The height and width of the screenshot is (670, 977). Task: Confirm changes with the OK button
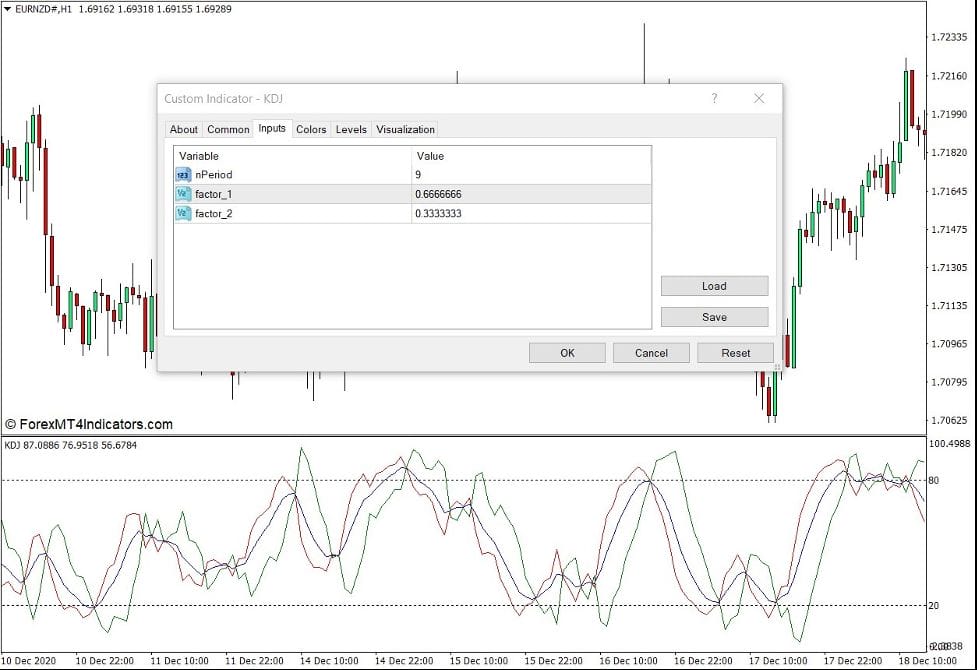(x=567, y=352)
